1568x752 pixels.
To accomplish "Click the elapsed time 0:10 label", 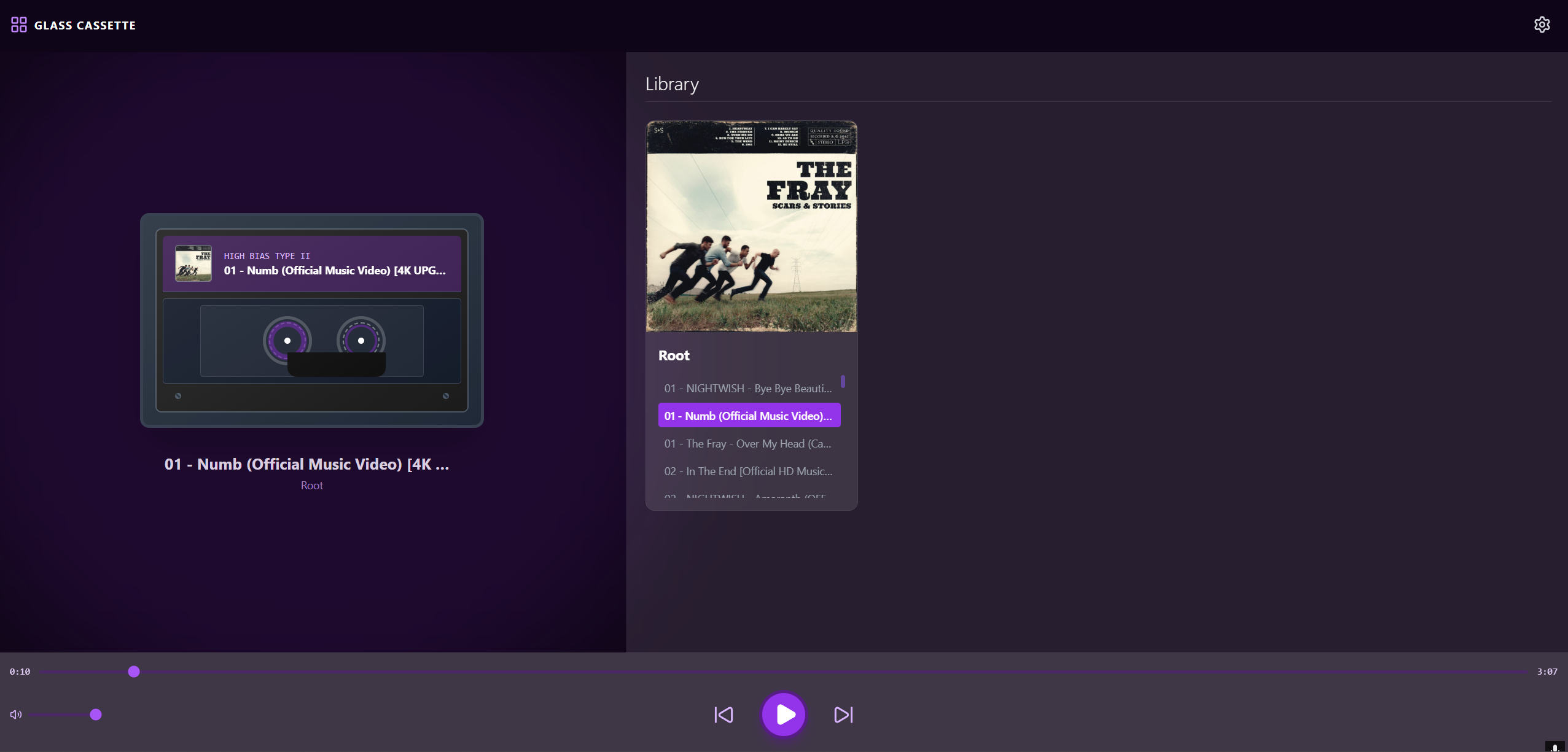I will pyautogui.click(x=20, y=672).
